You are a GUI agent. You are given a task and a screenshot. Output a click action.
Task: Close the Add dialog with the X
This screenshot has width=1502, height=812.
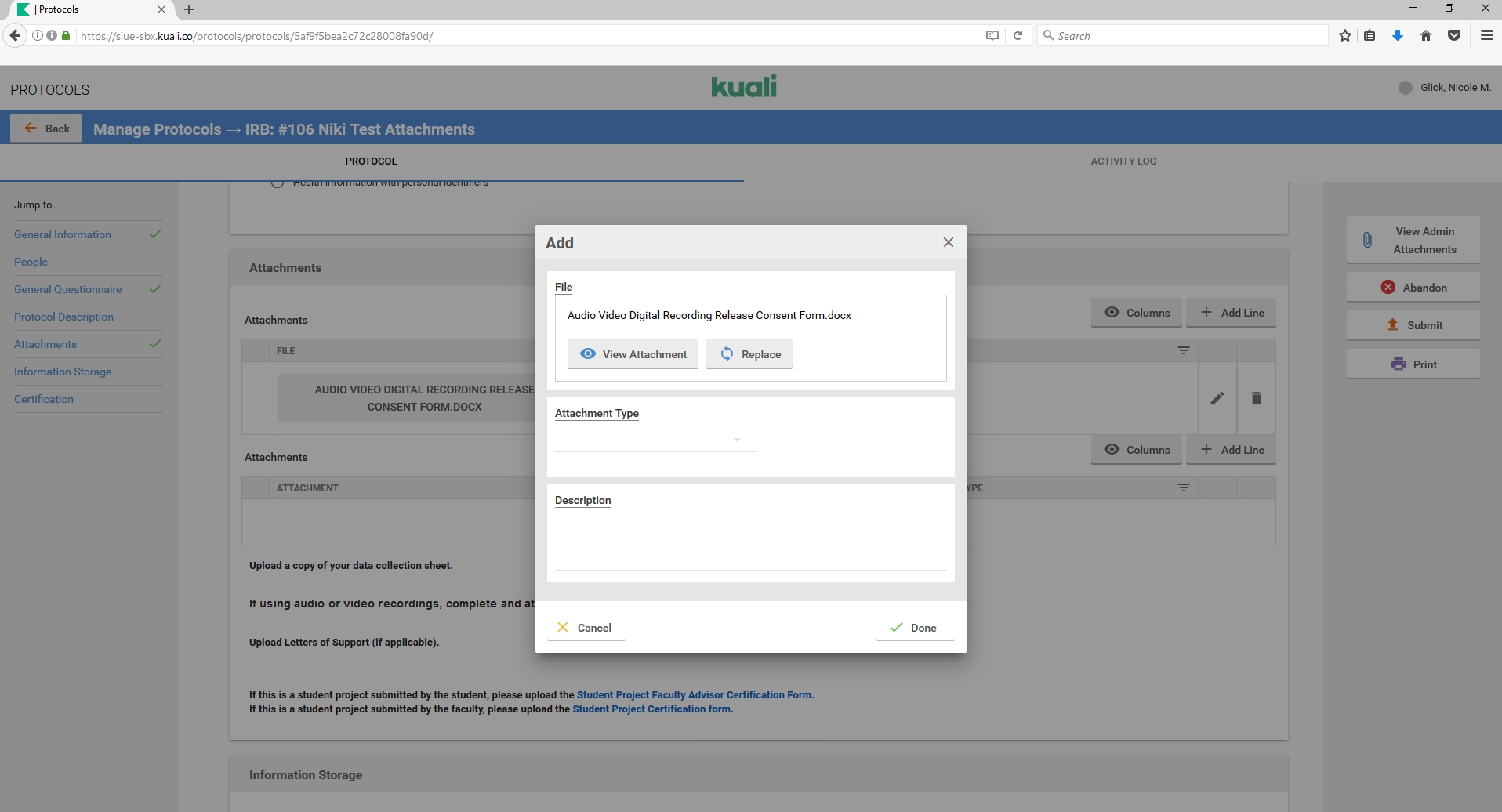click(948, 242)
